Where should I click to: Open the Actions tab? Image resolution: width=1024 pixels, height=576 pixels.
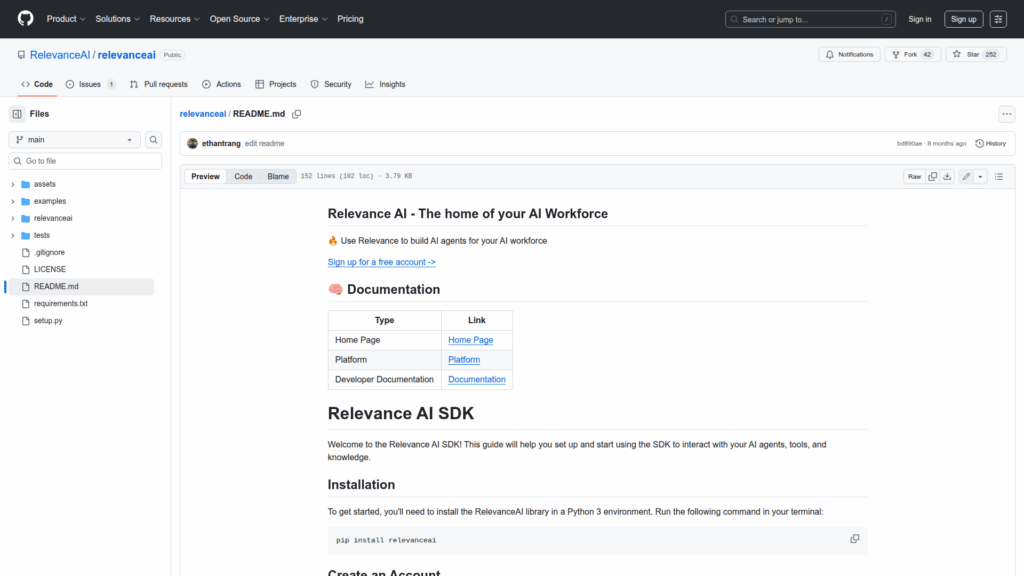pyautogui.click(x=221, y=84)
